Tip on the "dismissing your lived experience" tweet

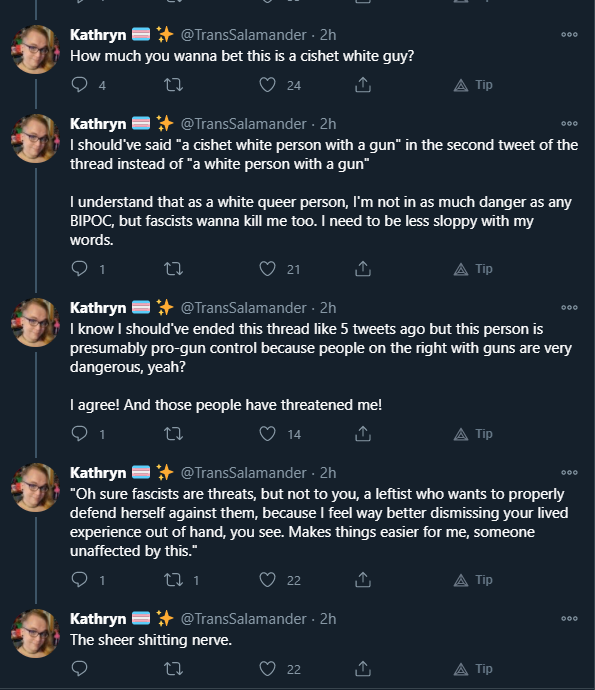click(x=473, y=580)
